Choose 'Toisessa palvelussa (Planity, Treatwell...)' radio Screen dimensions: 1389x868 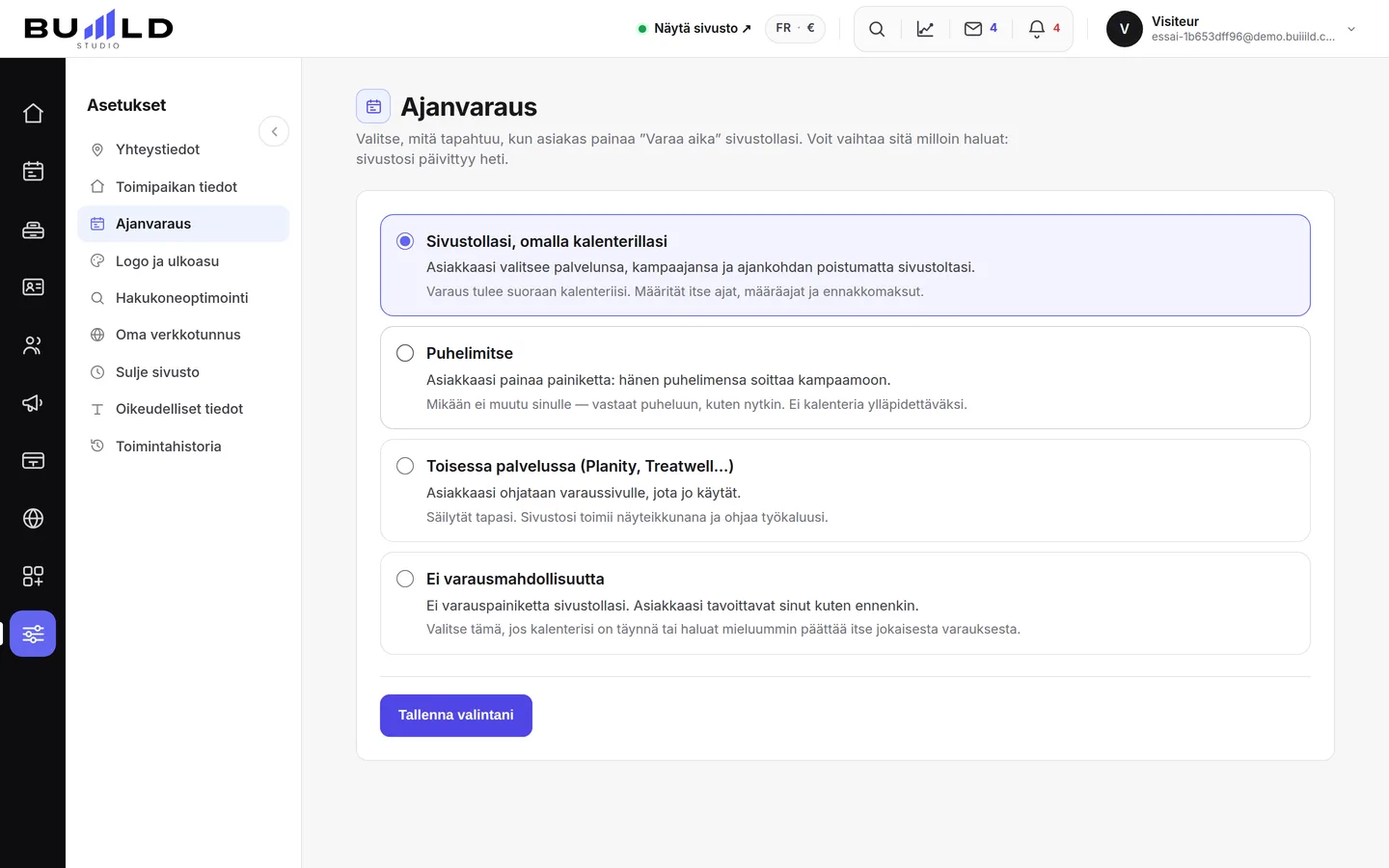click(405, 466)
